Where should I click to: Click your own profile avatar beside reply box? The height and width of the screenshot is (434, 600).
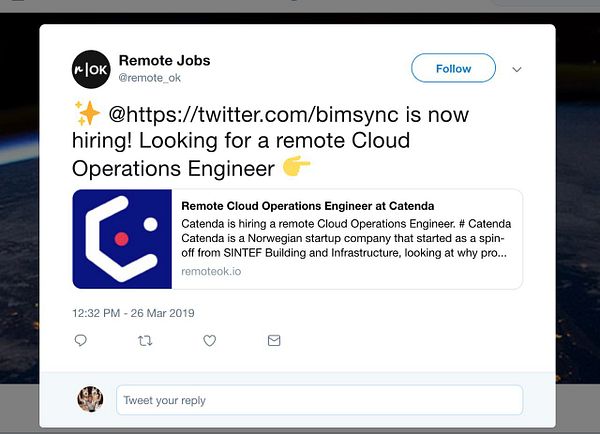point(90,399)
